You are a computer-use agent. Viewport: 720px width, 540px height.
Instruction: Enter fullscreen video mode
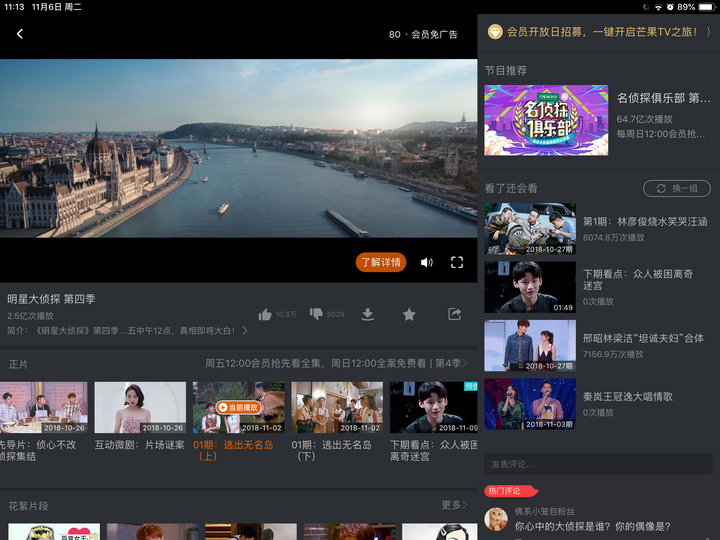click(x=457, y=262)
